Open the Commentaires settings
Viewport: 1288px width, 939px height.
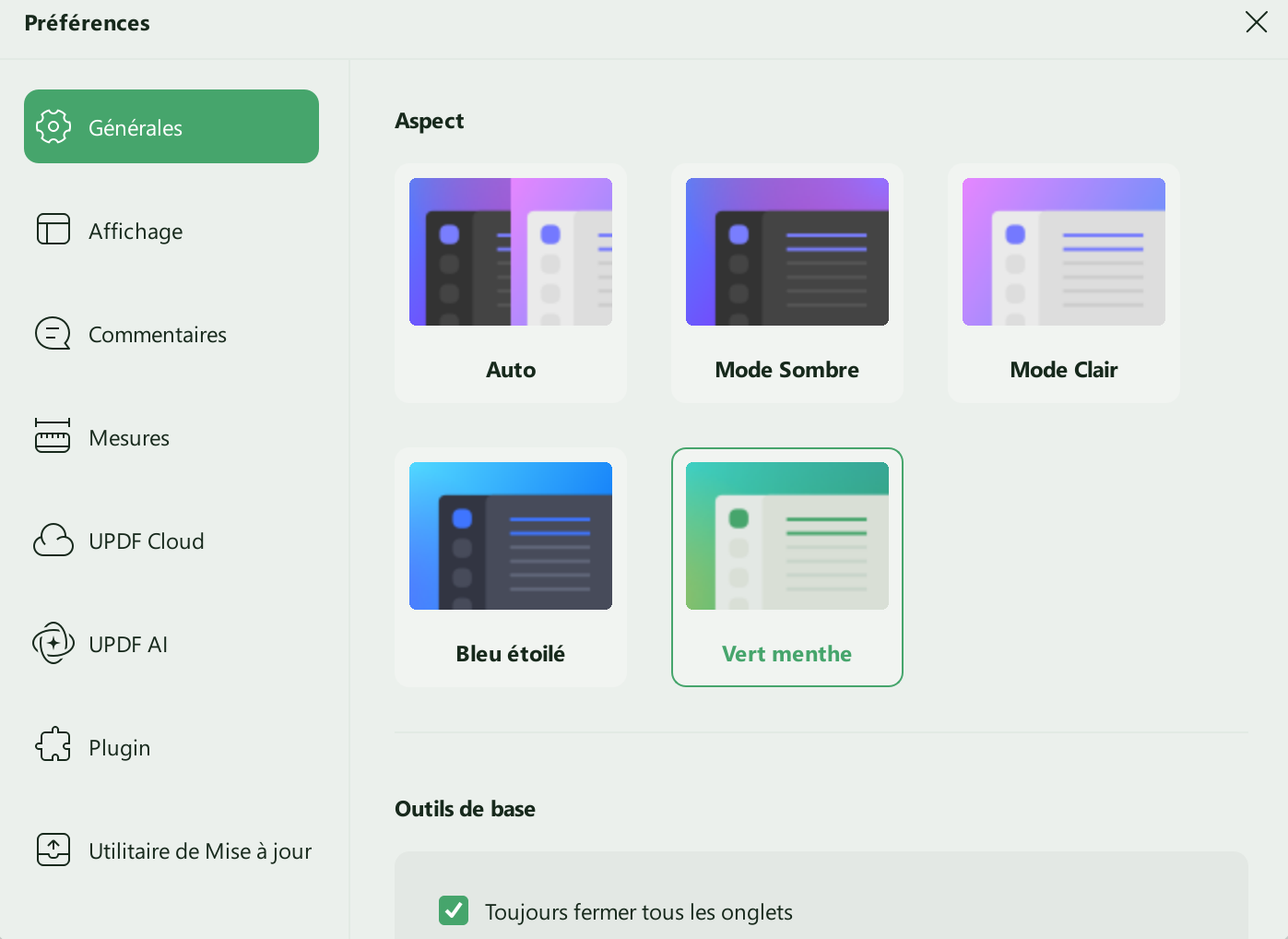[171, 333]
